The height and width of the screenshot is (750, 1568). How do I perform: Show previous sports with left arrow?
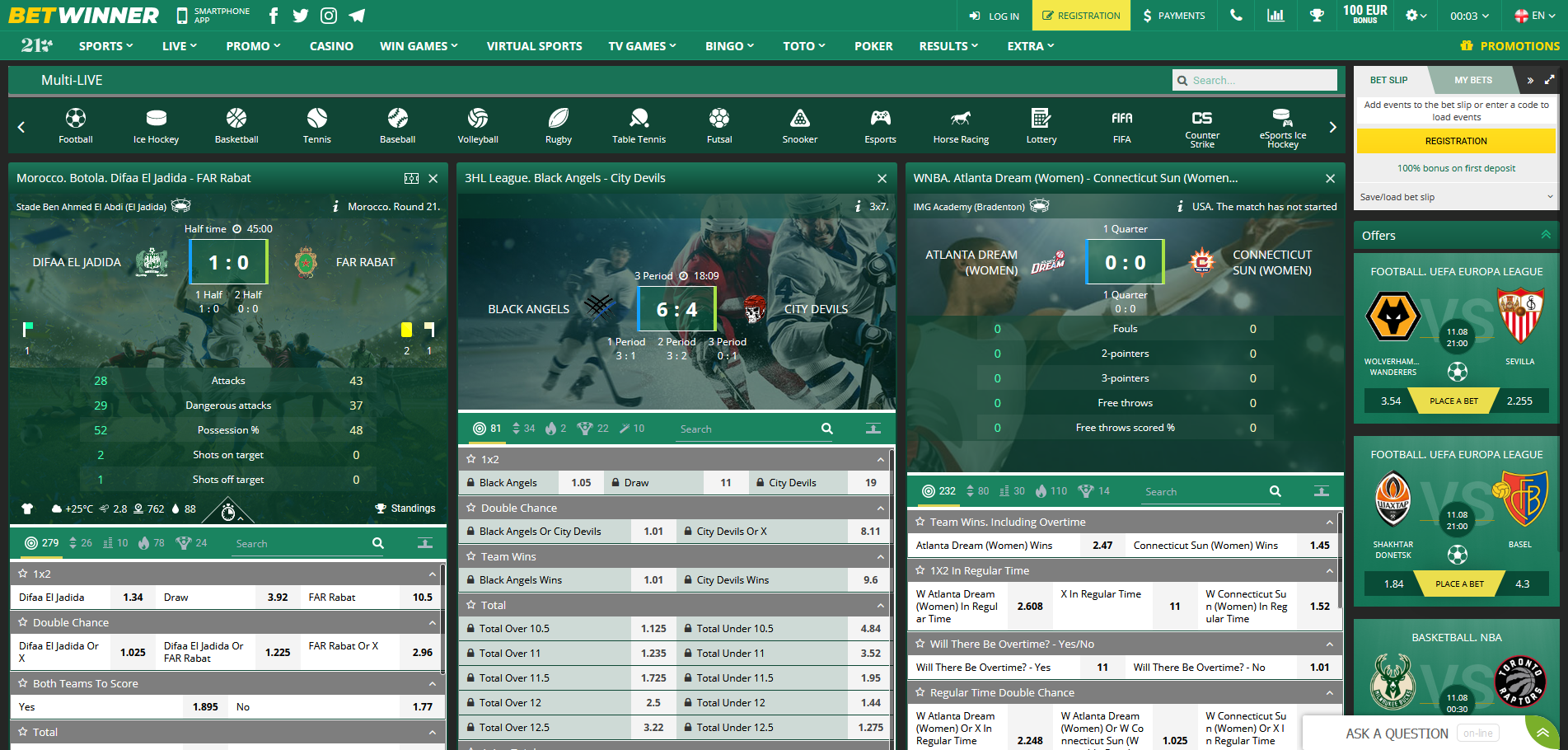point(21,127)
